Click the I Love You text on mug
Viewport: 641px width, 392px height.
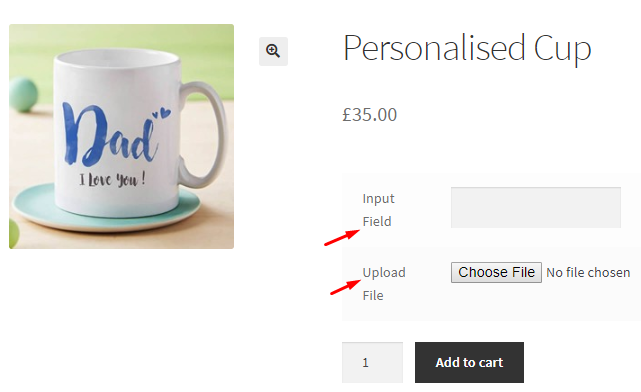point(112,179)
